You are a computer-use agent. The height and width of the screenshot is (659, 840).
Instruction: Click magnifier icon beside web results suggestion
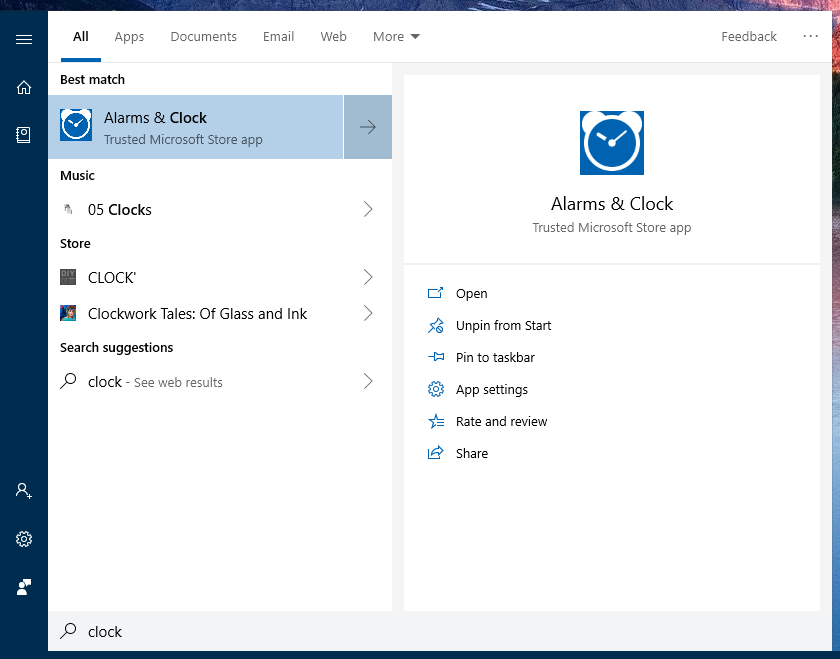[x=68, y=381]
